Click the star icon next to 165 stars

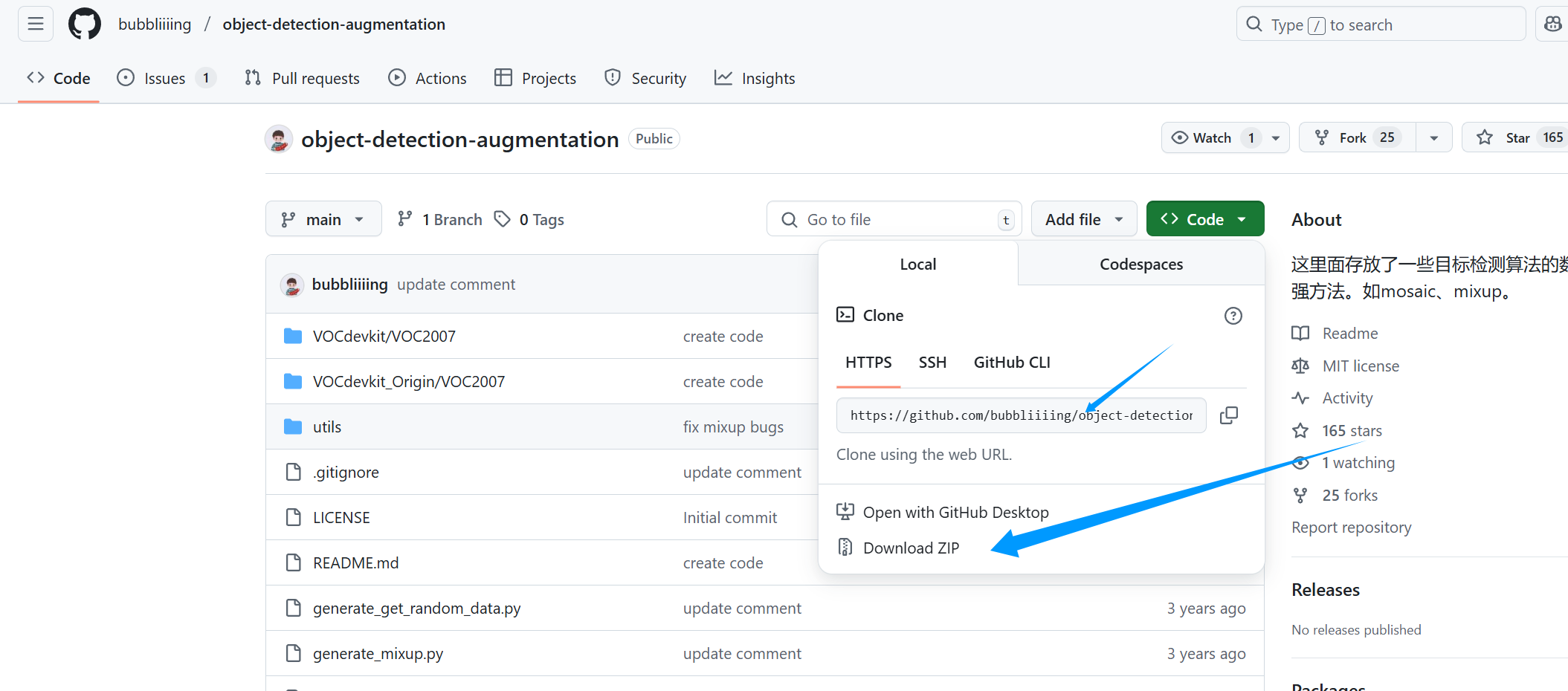(x=1300, y=430)
